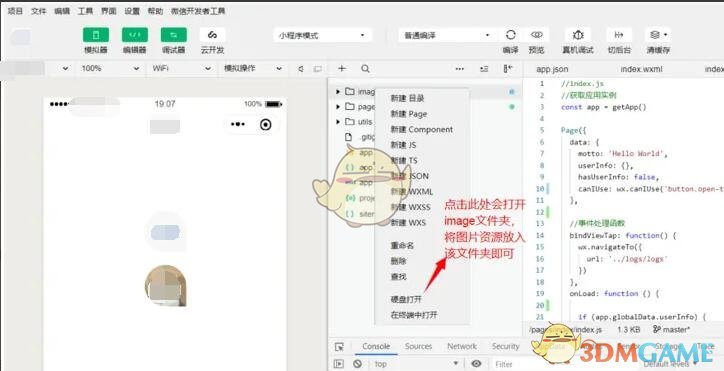Screen dimensions: 724x371
Task: Open the WiFi network dropdown
Action: click(x=181, y=68)
